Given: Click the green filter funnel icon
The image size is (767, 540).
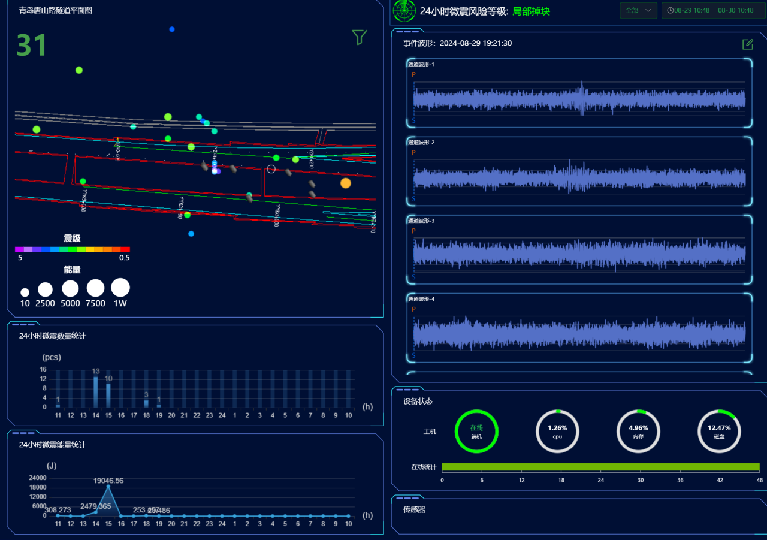Looking at the screenshot, I should pos(359,37).
